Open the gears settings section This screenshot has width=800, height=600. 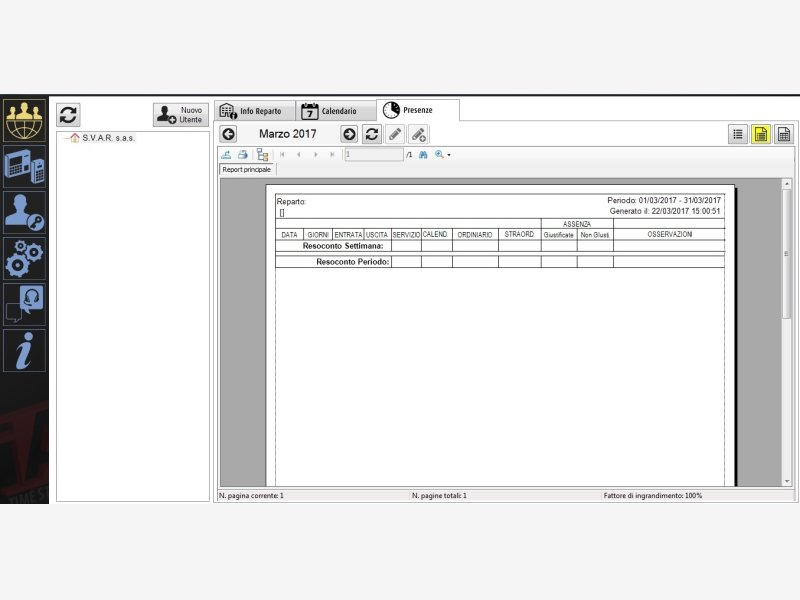25,258
